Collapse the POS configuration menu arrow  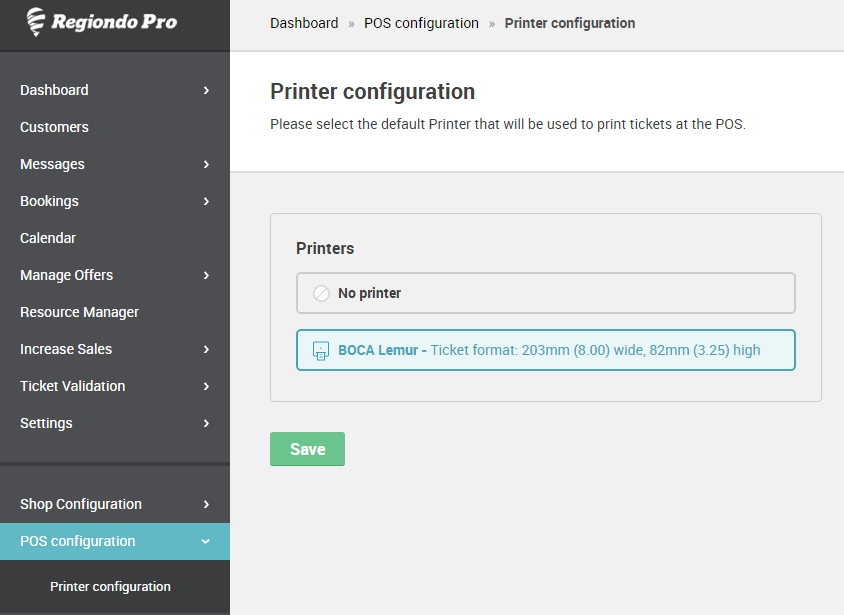tap(206, 541)
